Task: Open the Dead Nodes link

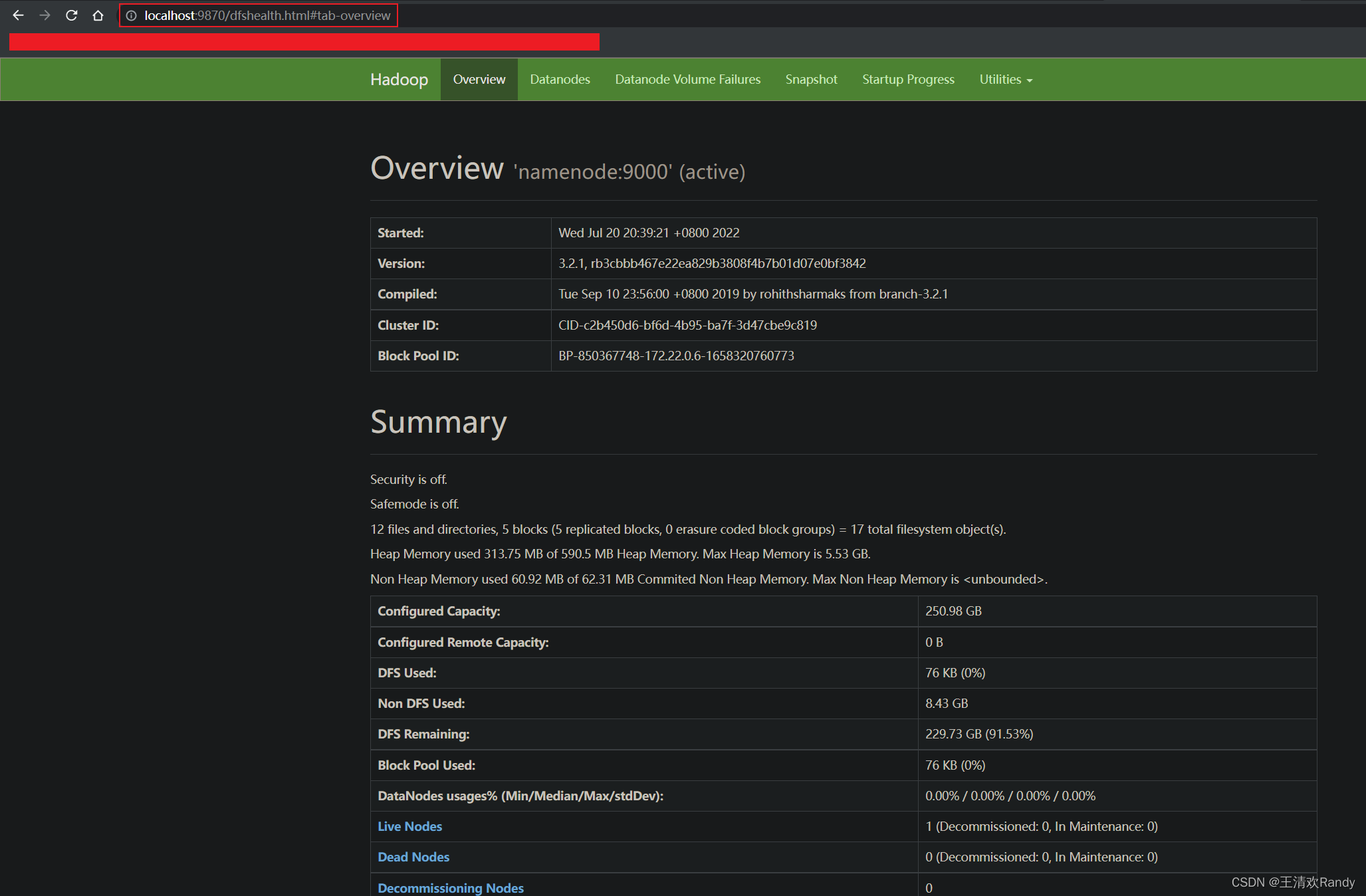Action: (413, 857)
